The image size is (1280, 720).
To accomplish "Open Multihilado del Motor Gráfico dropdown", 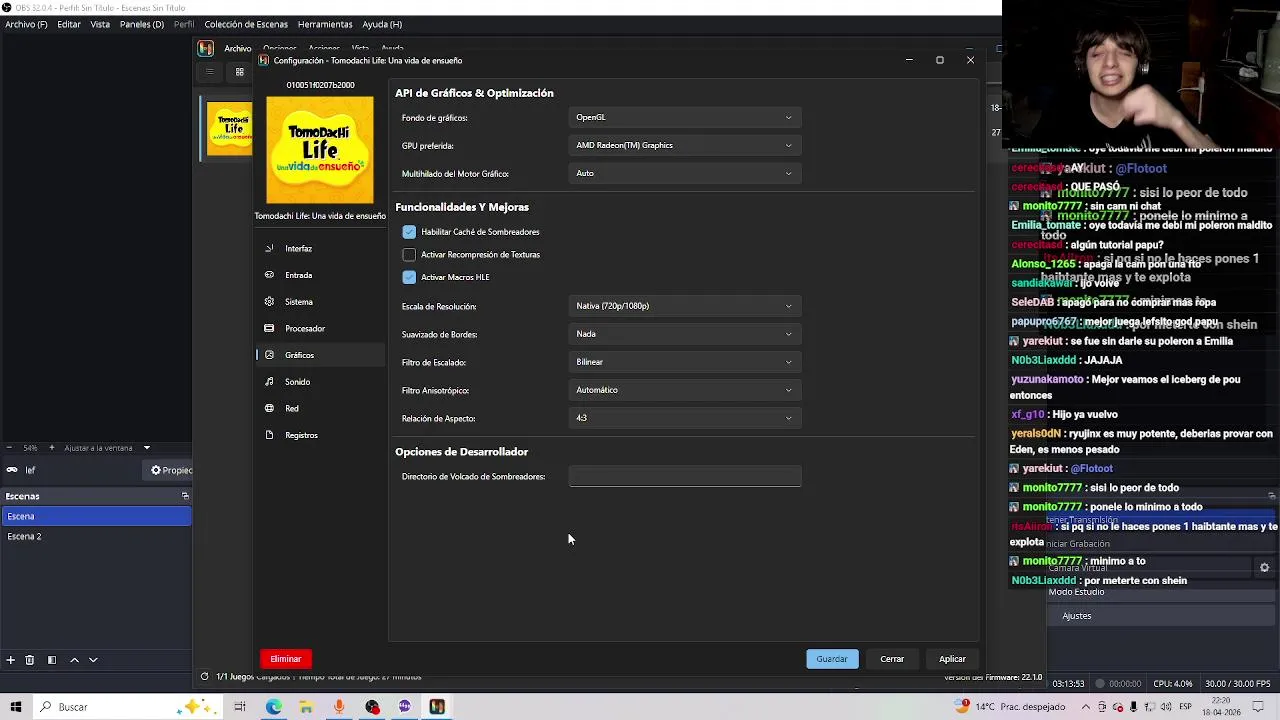I will click(x=684, y=174).
